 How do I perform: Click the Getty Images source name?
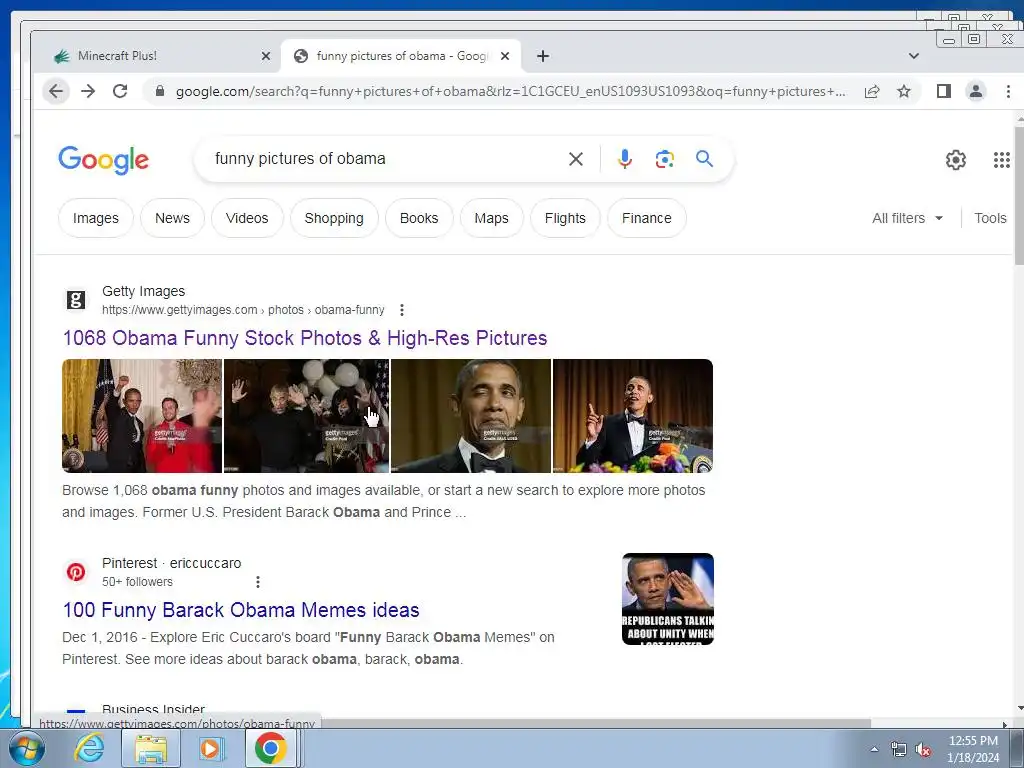pos(144,291)
